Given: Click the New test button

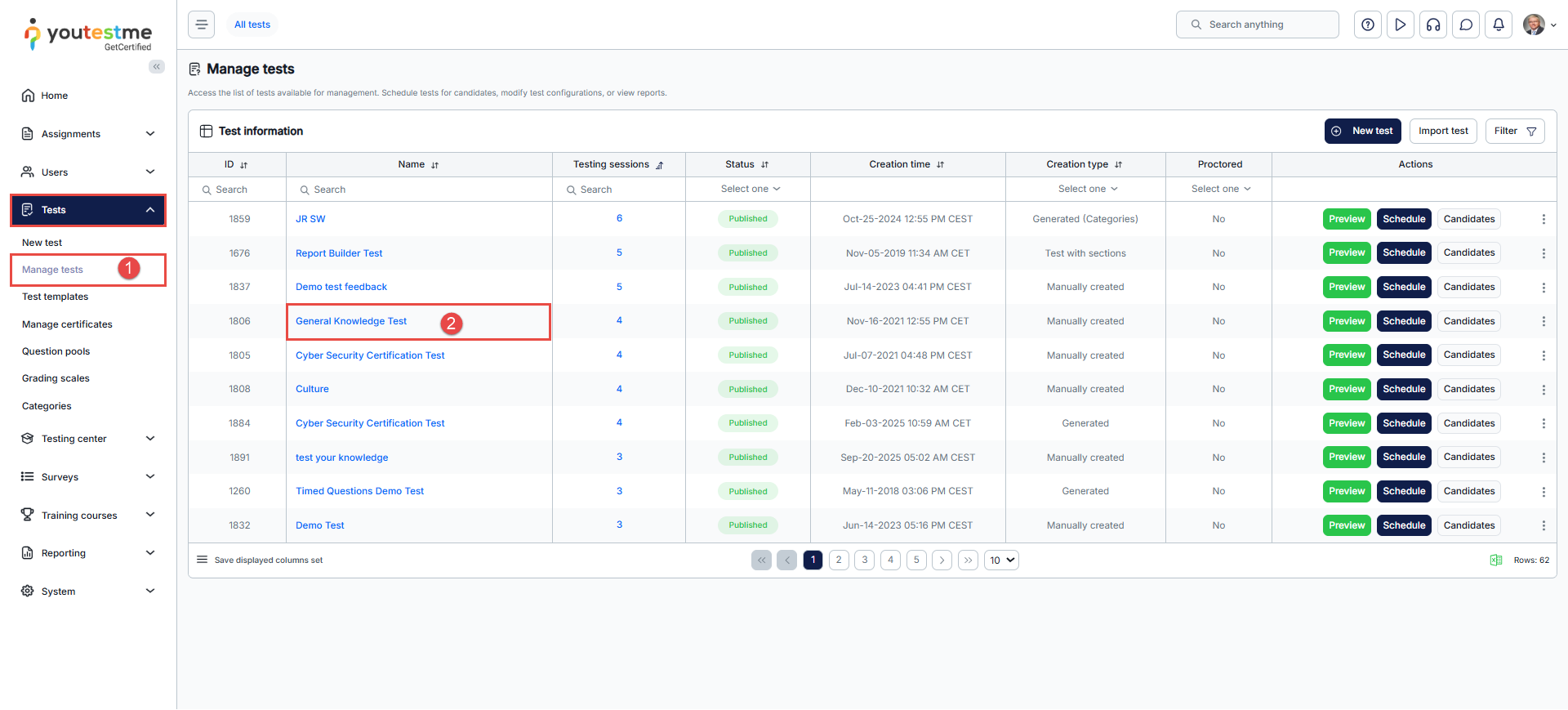Looking at the screenshot, I should click(x=1362, y=131).
